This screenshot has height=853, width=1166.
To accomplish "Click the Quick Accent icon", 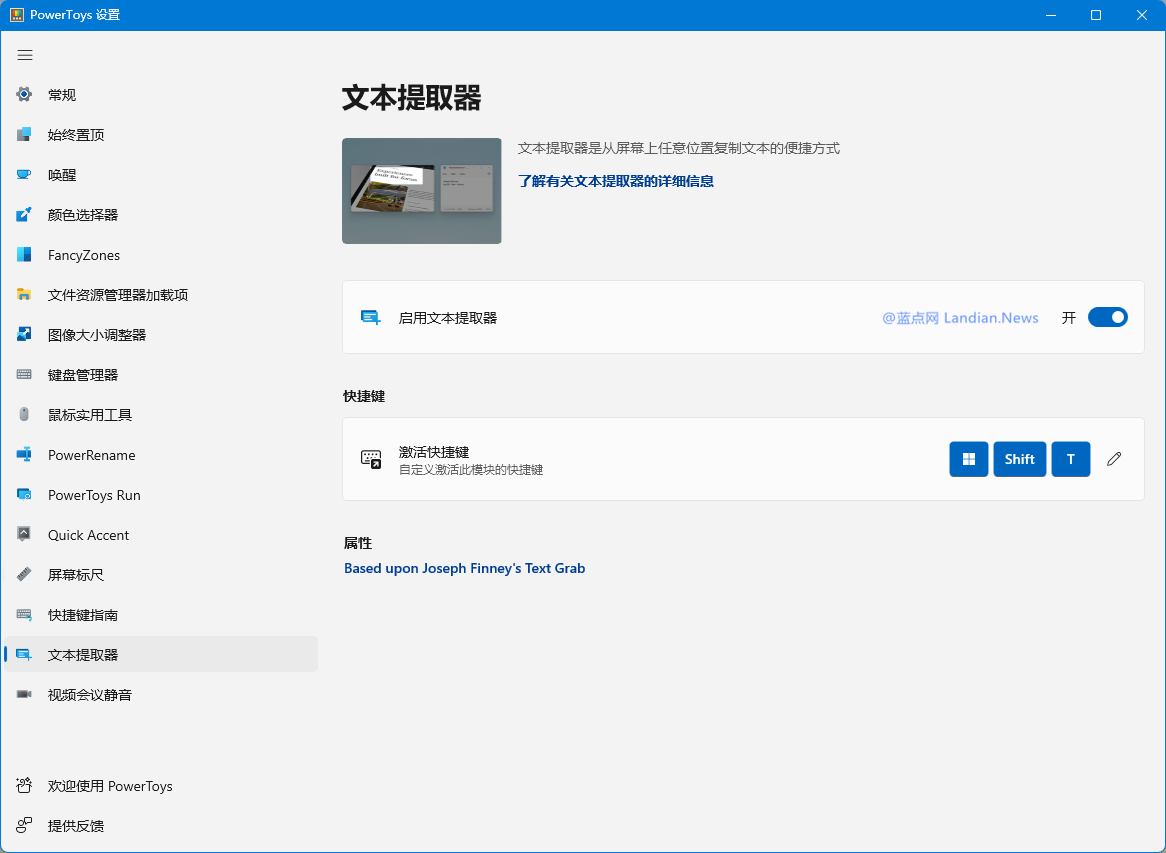I will (x=24, y=535).
